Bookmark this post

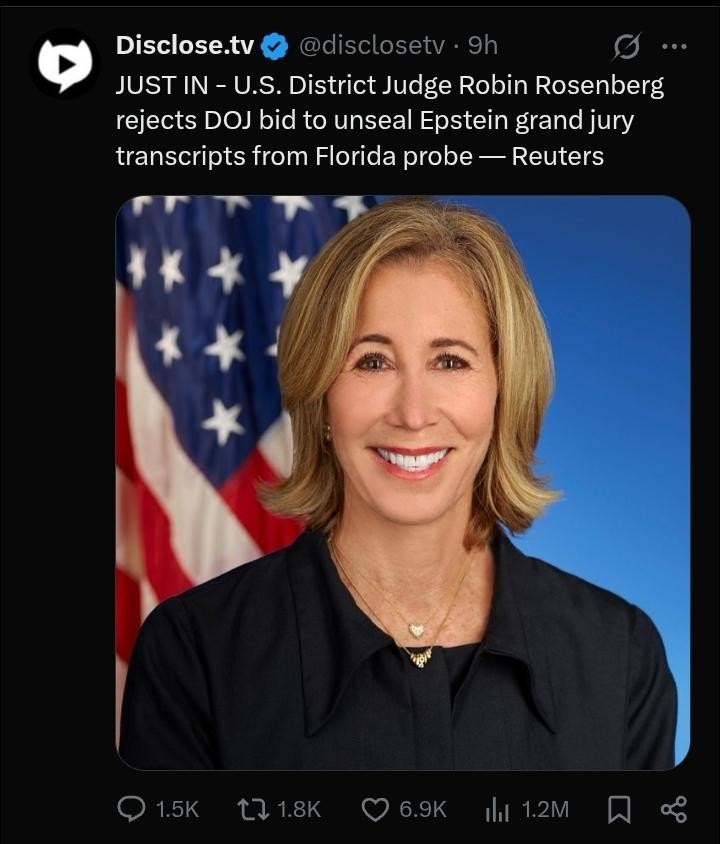[x=619, y=810]
